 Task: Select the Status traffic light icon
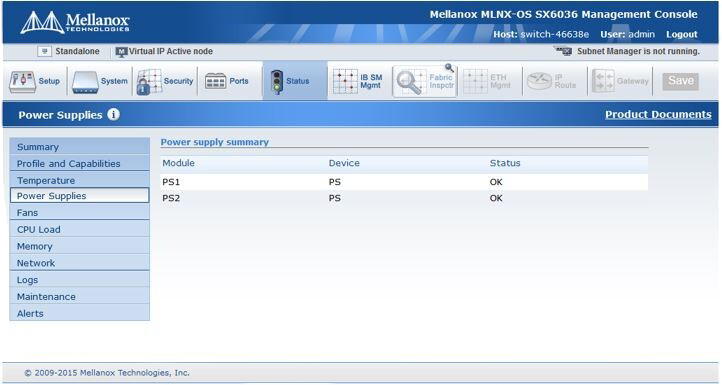(x=277, y=82)
